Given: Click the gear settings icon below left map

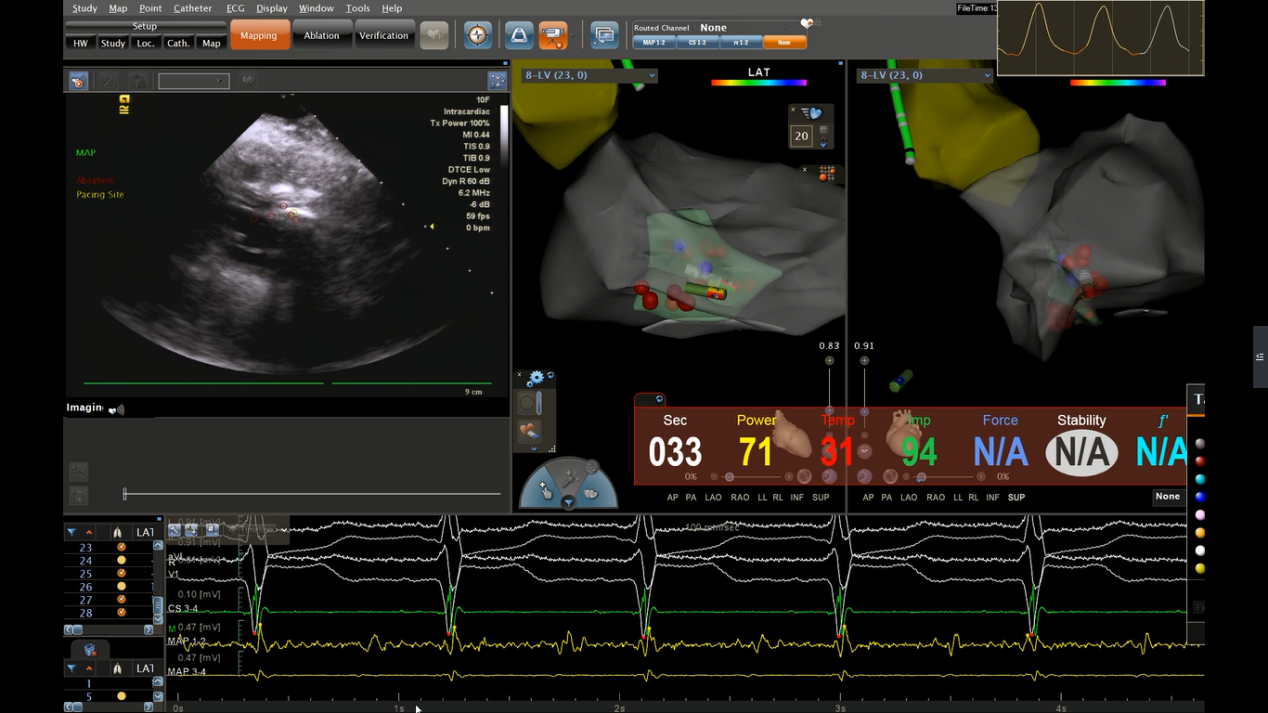Looking at the screenshot, I should coord(536,378).
